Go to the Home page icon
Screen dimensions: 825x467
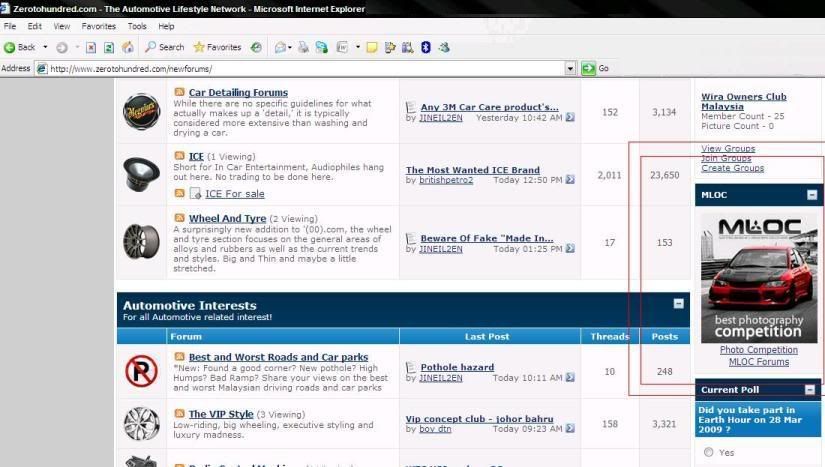[127, 48]
